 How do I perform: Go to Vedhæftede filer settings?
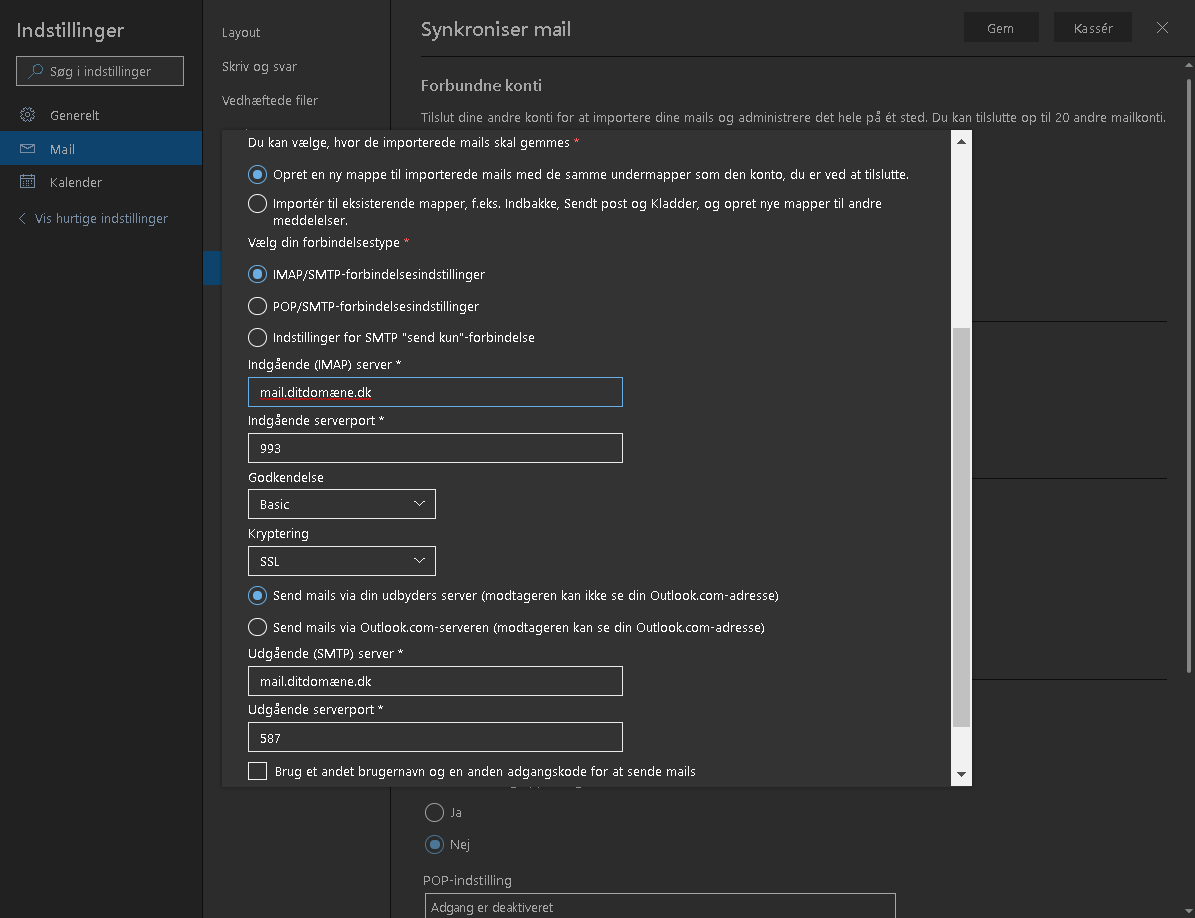(270, 100)
